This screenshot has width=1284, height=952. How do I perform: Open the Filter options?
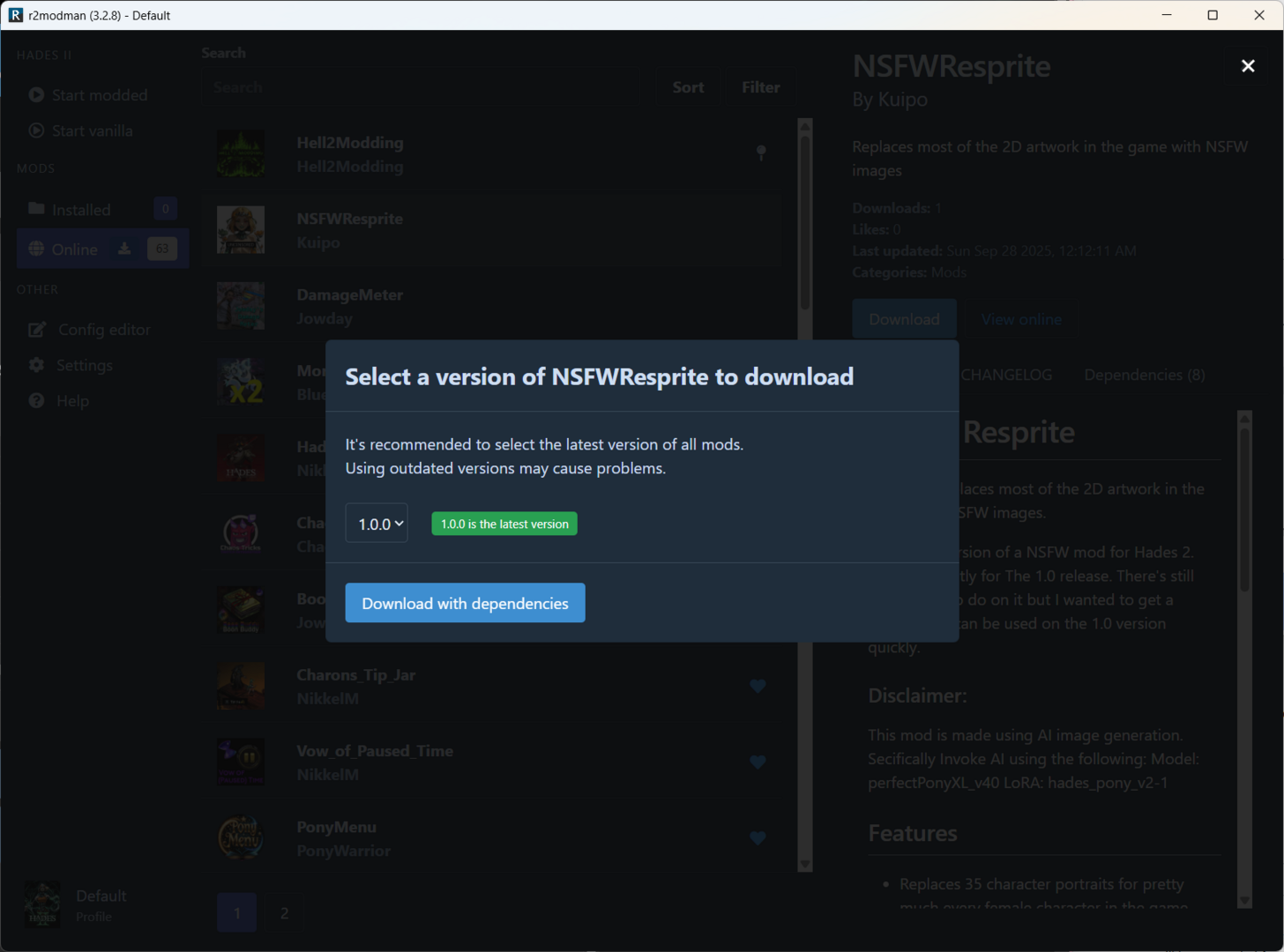click(760, 87)
